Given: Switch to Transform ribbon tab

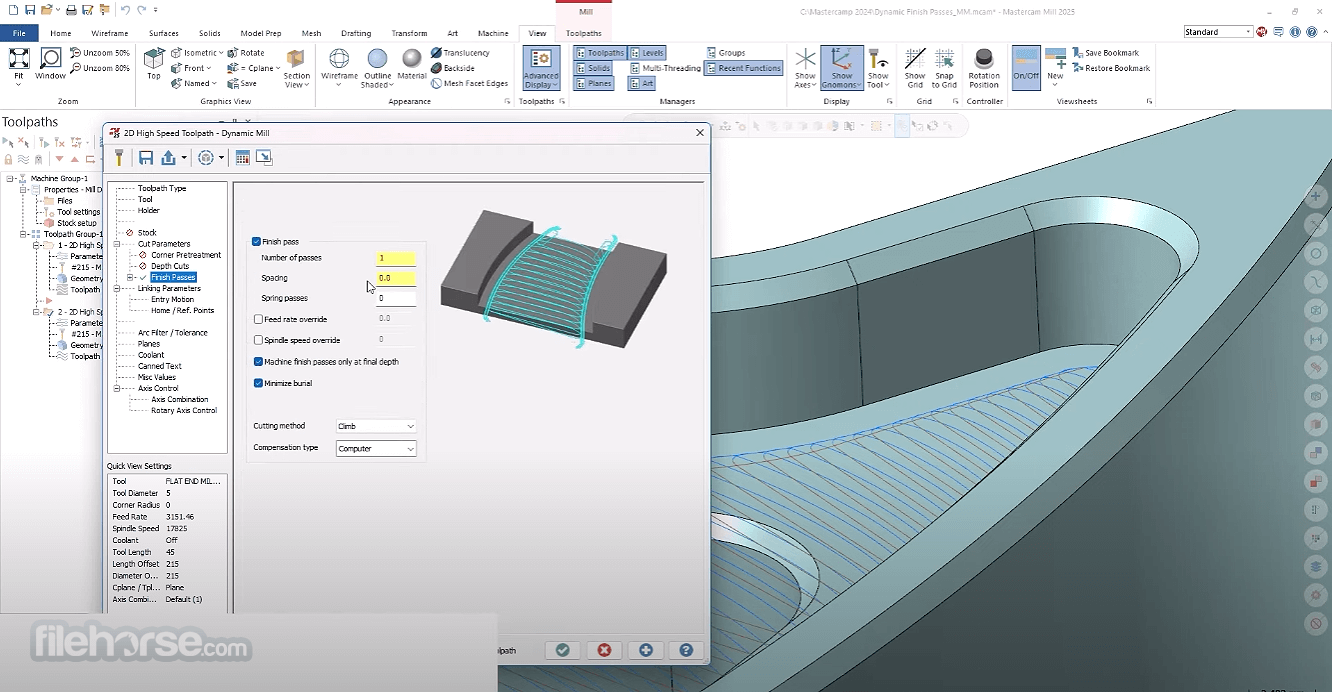Looking at the screenshot, I should point(409,33).
